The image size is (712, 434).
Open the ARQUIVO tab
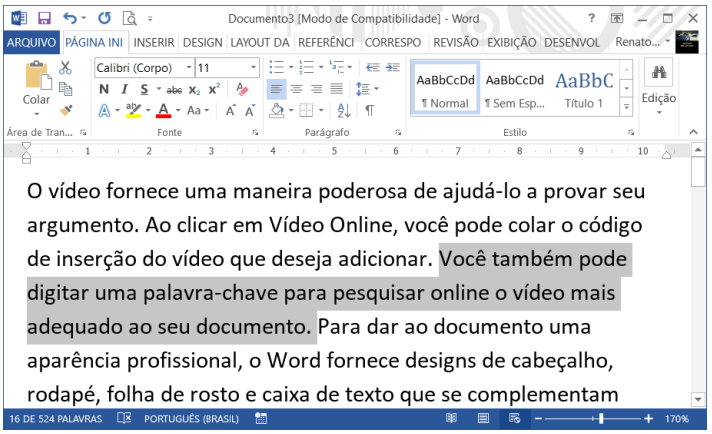click(31, 43)
